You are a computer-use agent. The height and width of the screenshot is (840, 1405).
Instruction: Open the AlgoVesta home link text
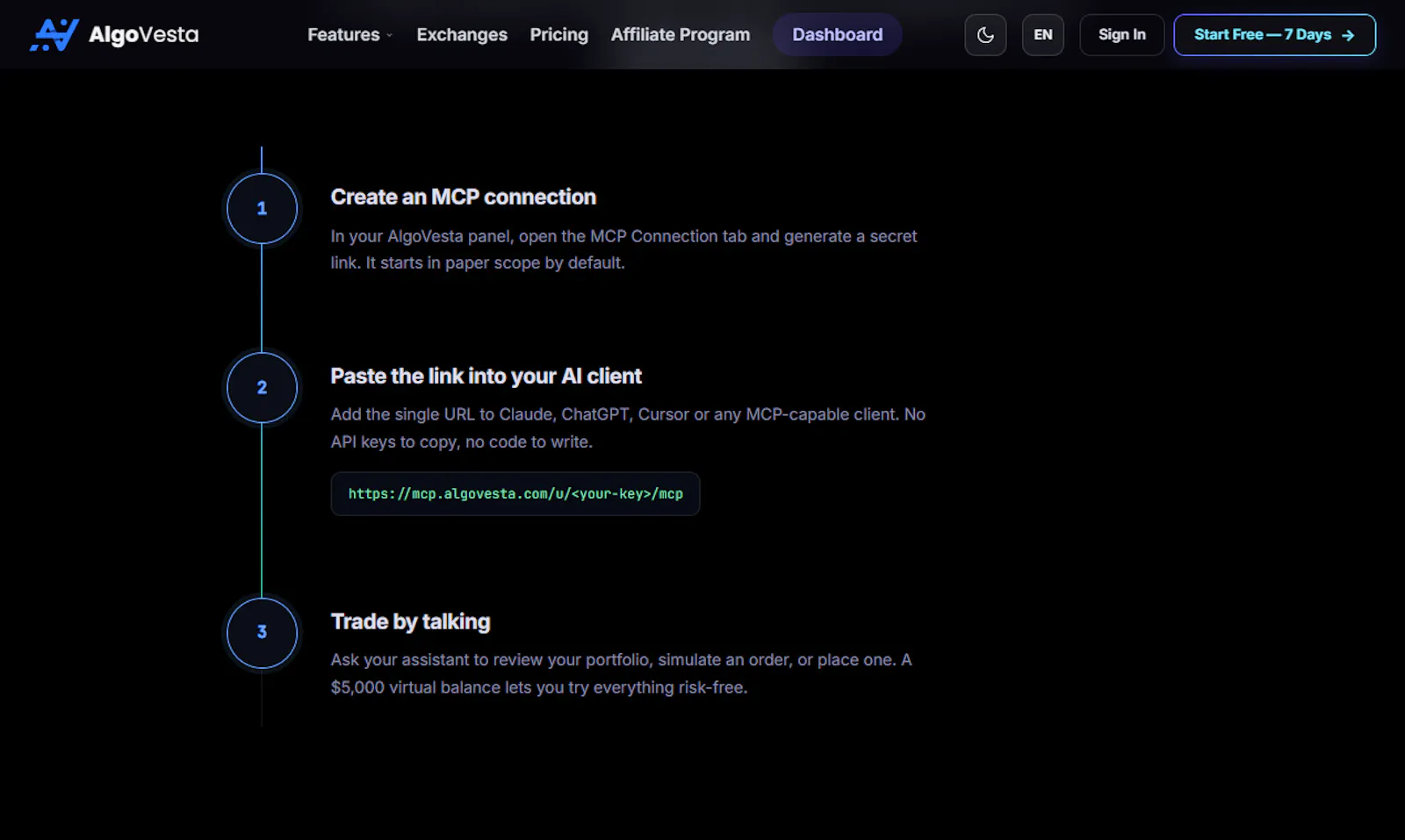(143, 35)
